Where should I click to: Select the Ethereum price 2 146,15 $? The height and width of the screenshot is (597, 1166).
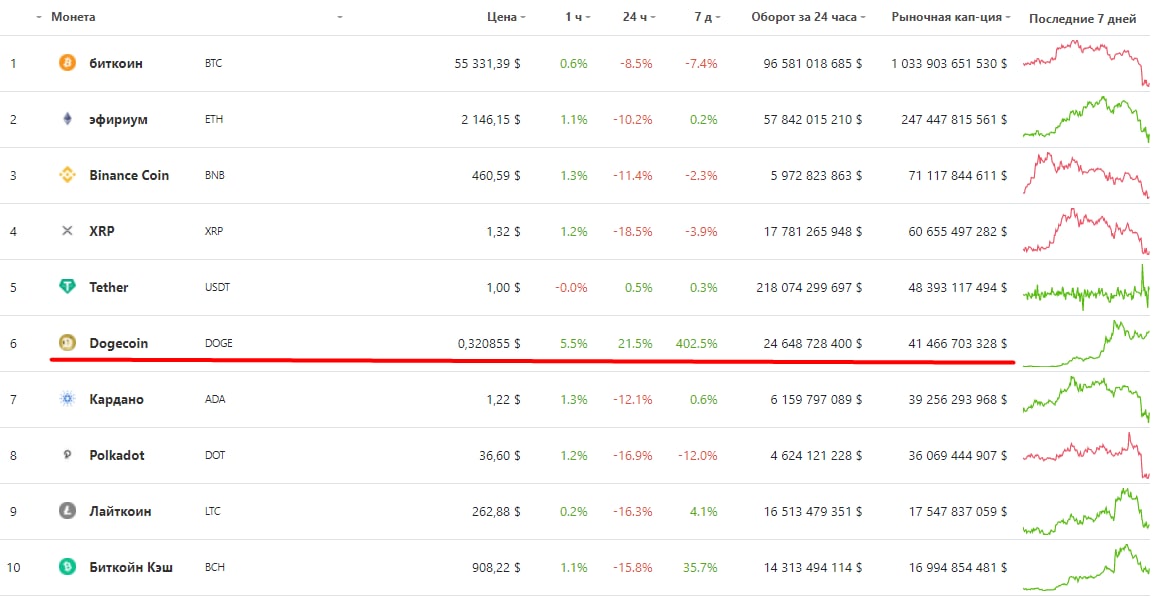[x=491, y=120]
